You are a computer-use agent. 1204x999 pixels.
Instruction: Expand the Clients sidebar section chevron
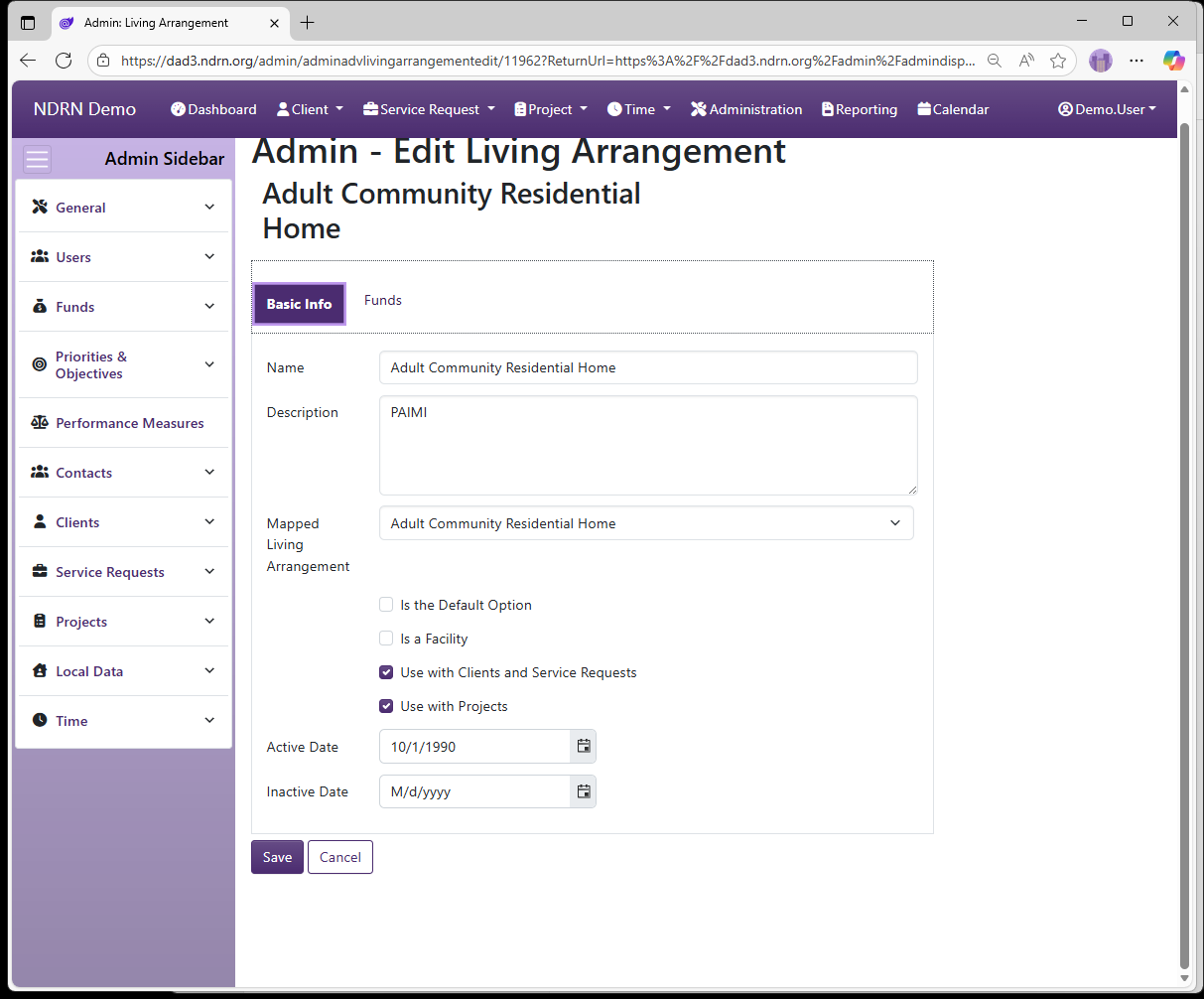209,521
